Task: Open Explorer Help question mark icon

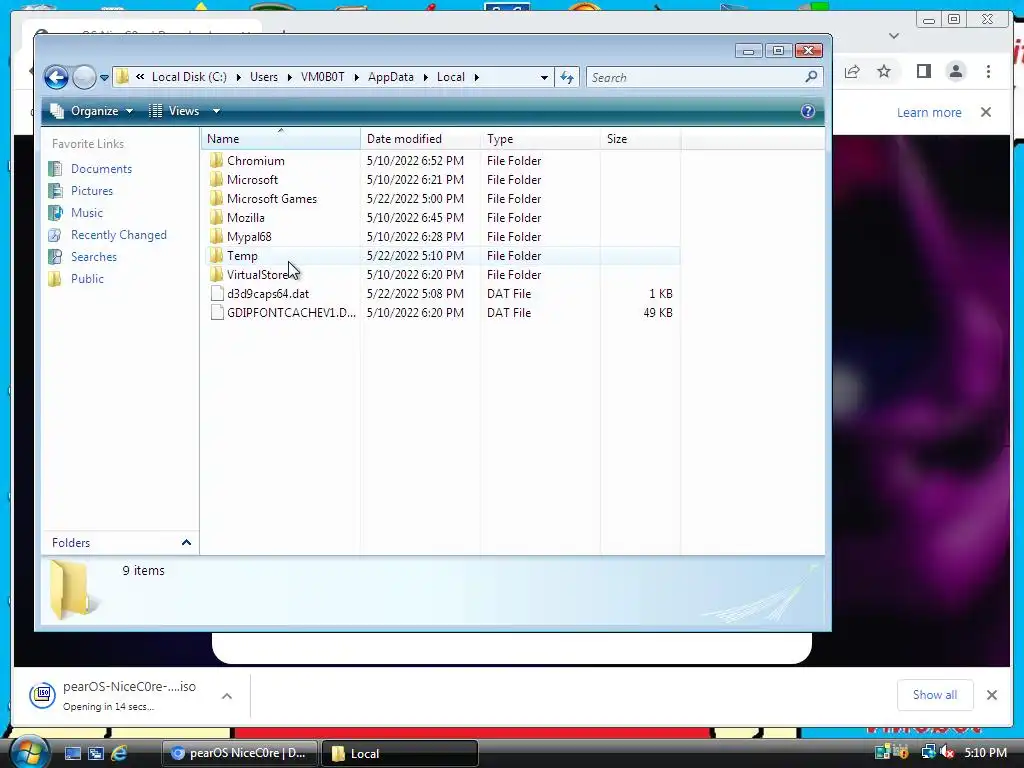Action: (x=808, y=111)
